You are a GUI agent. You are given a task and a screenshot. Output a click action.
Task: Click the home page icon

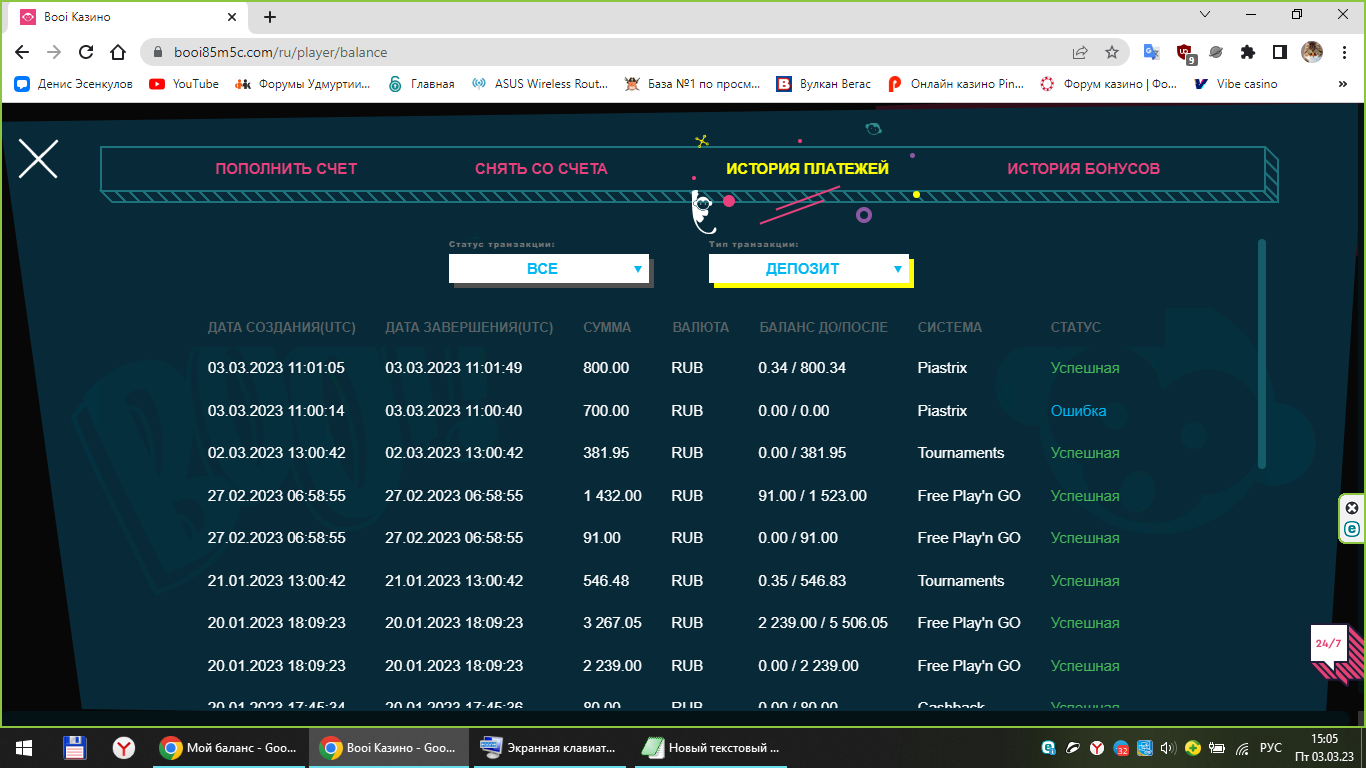pyautogui.click(x=118, y=52)
